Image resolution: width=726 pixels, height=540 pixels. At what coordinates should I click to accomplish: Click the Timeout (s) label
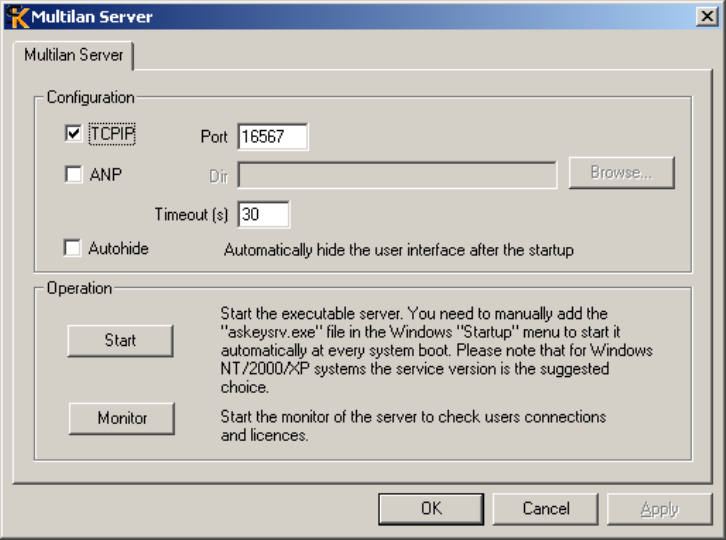(191, 214)
